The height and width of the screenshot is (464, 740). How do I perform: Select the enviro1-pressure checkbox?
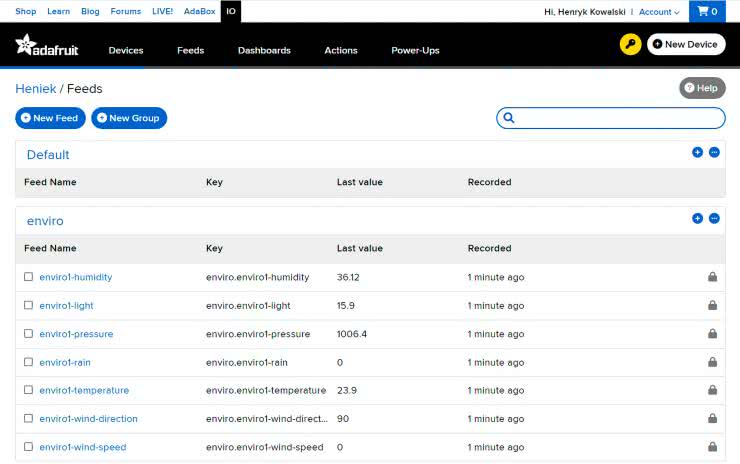29,334
